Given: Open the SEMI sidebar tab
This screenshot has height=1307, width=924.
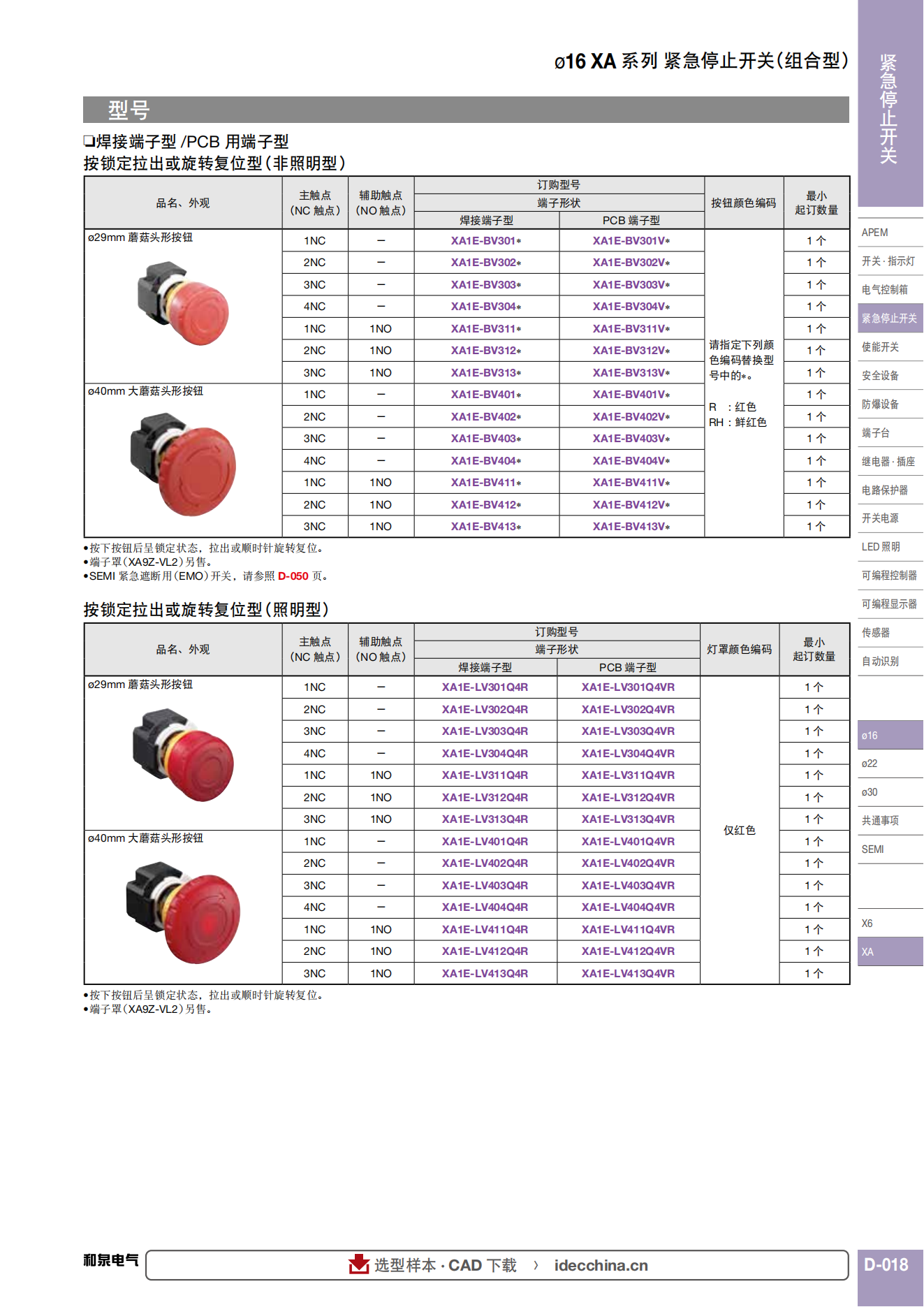Looking at the screenshot, I should (890, 849).
